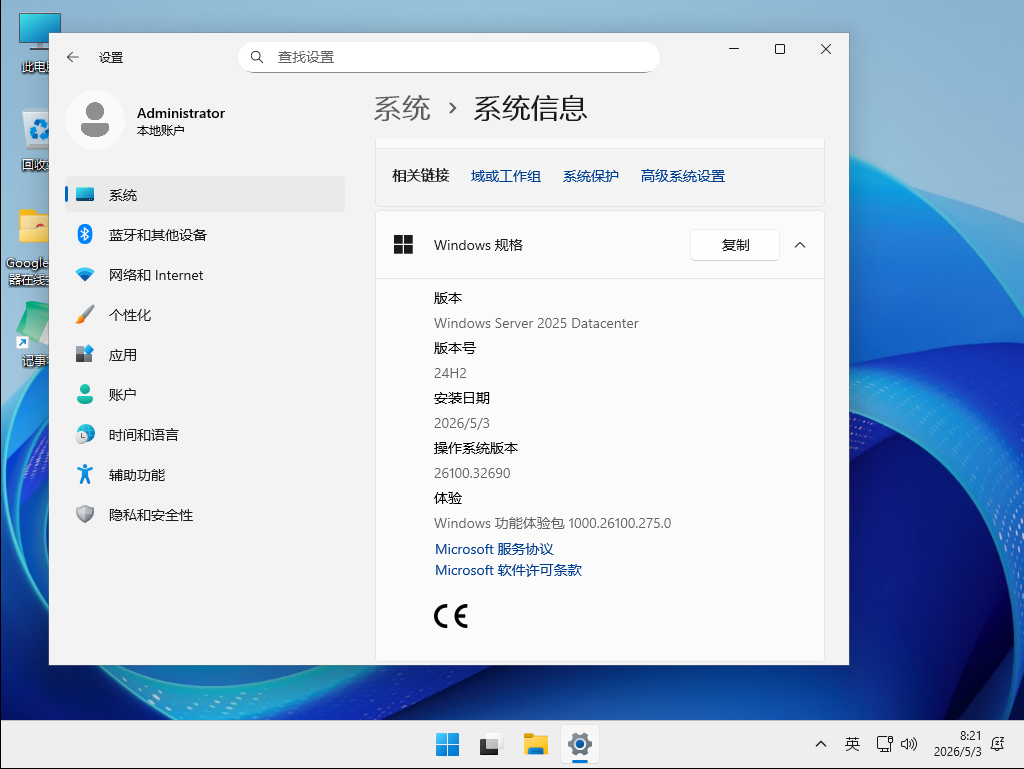Image resolution: width=1024 pixels, height=769 pixels.
Task: Open Task View on the taskbar
Action: (491, 744)
